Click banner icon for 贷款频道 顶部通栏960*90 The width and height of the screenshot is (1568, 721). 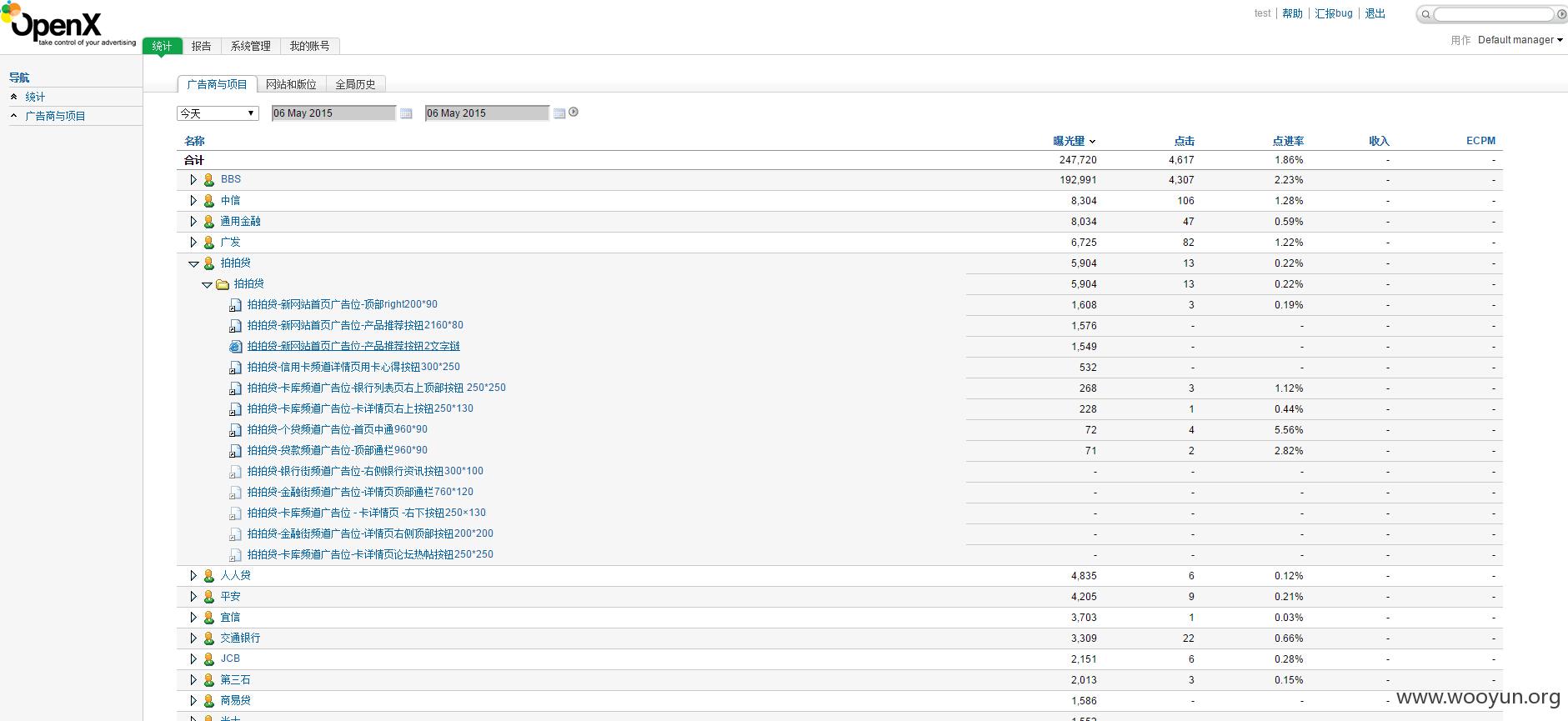tap(235, 451)
